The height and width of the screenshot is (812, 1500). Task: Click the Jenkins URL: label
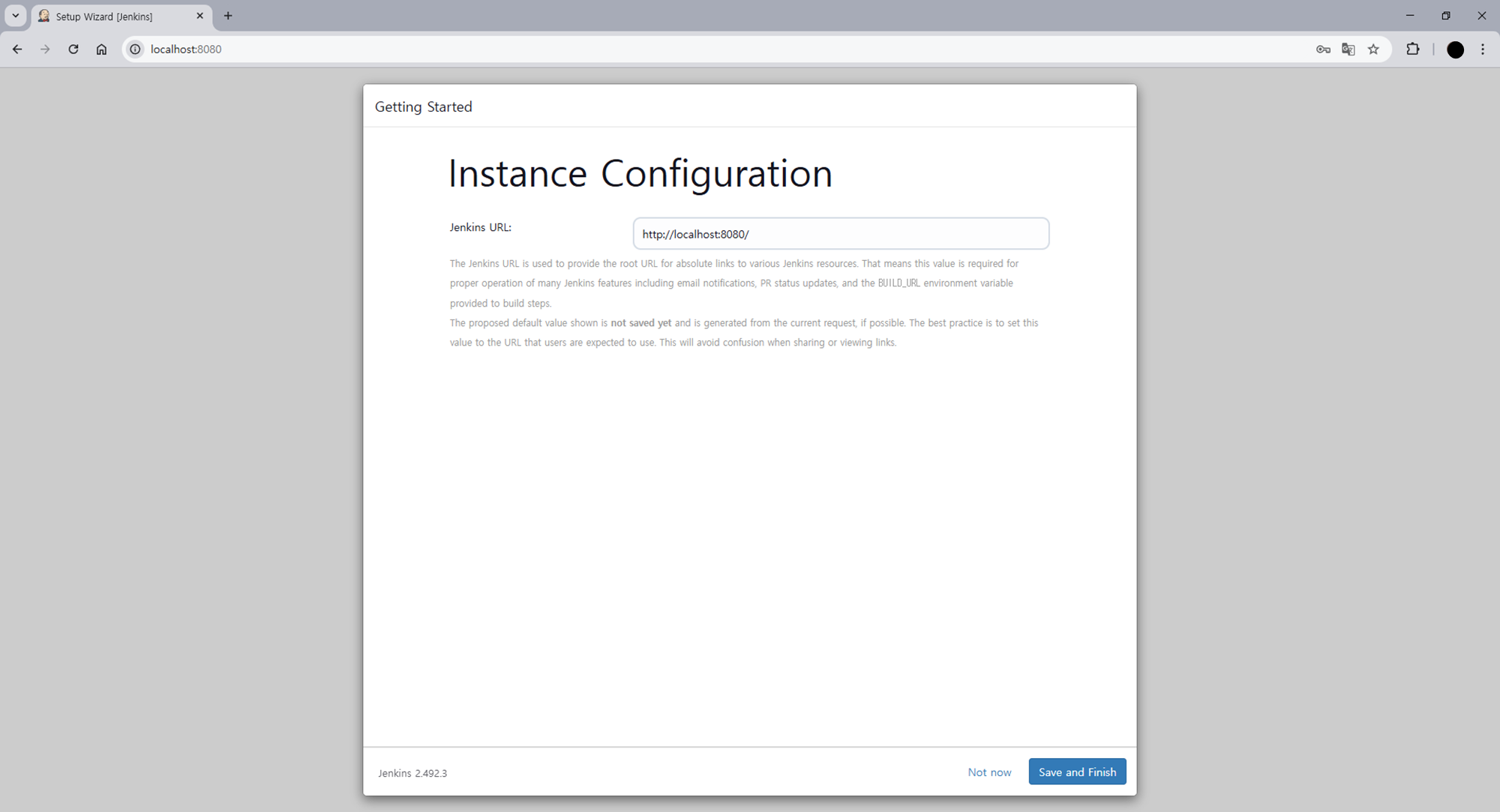(x=481, y=227)
